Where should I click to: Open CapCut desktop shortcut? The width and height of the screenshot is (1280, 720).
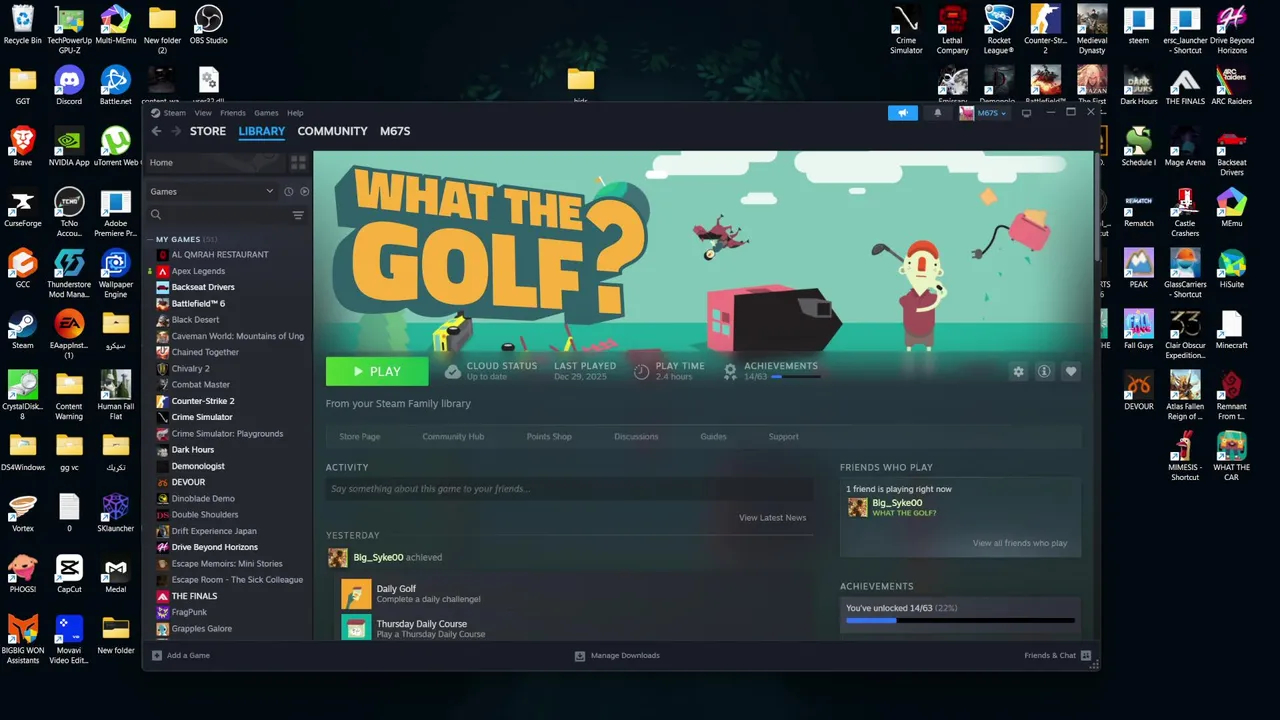pos(69,573)
